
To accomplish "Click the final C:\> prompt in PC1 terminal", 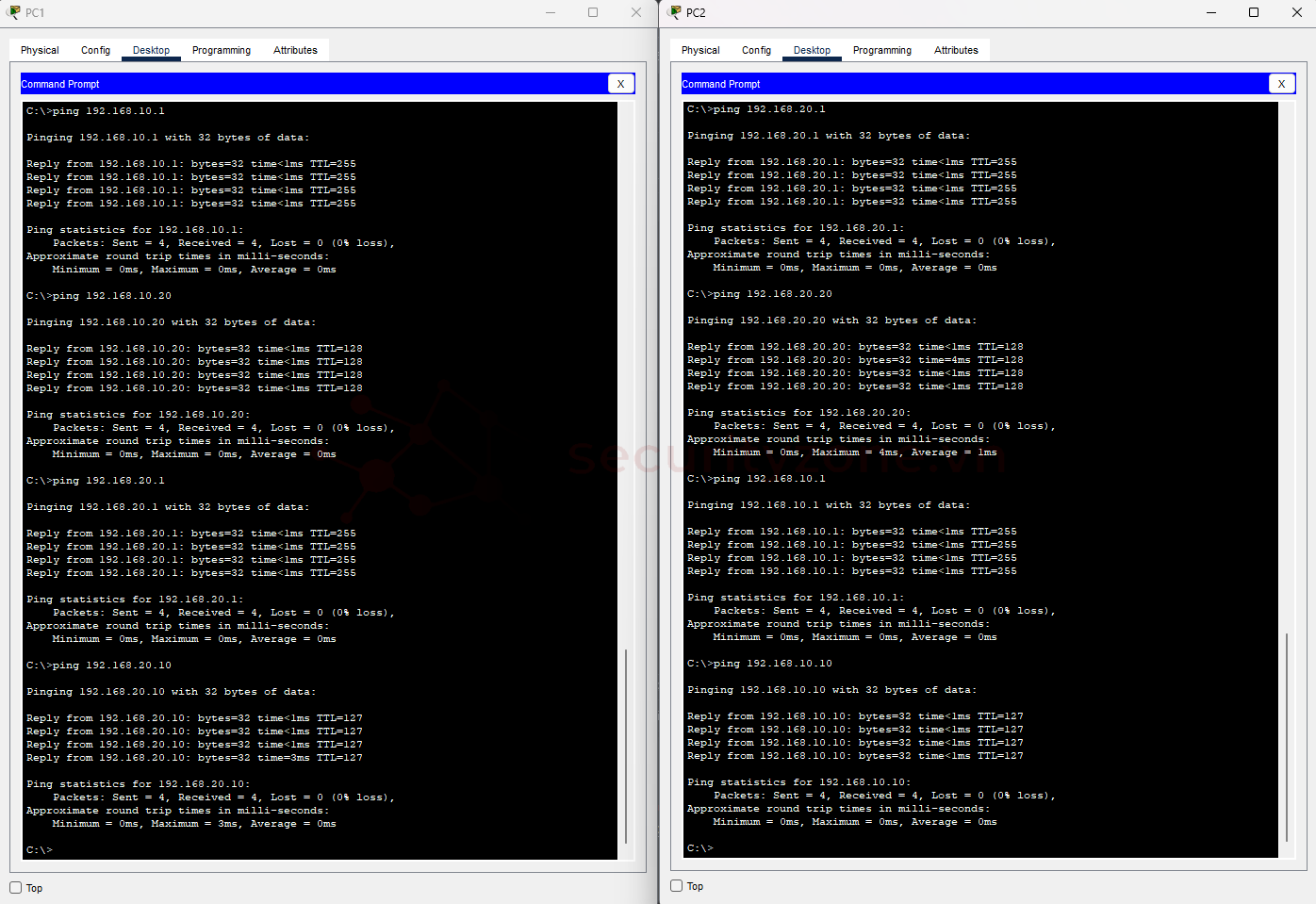I will (40, 850).
